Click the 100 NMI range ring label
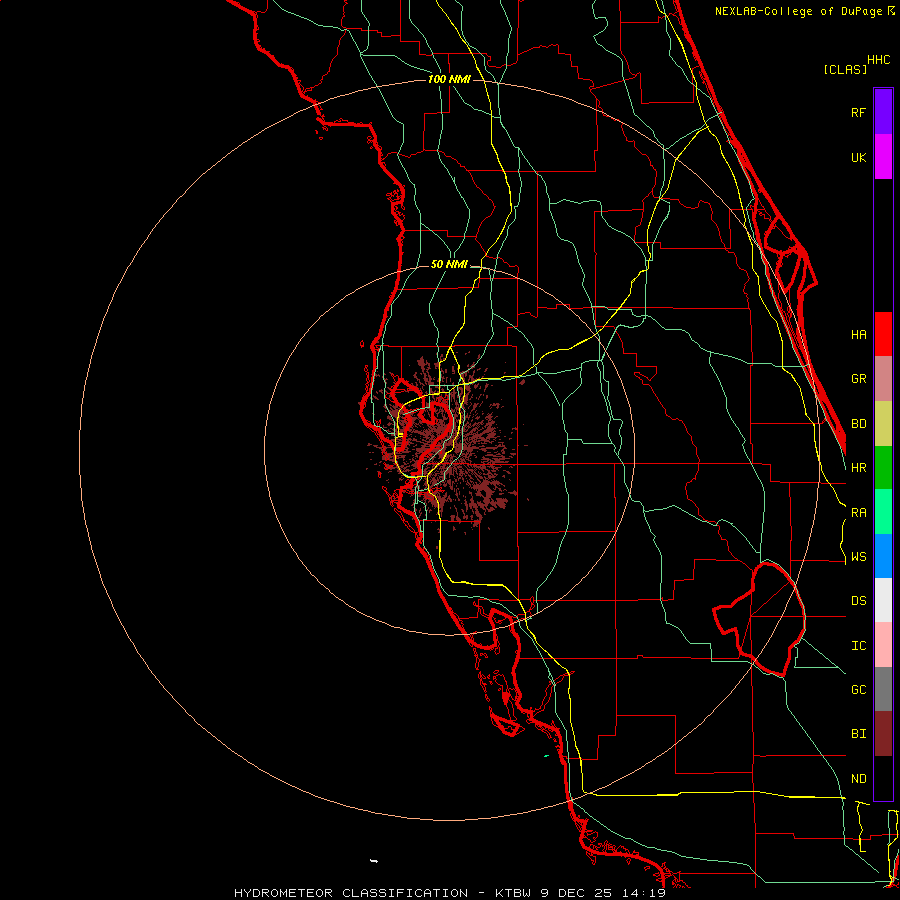Image resolution: width=900 pixels, height=900 pixels. pyautogui.click(x=449, y=79)
